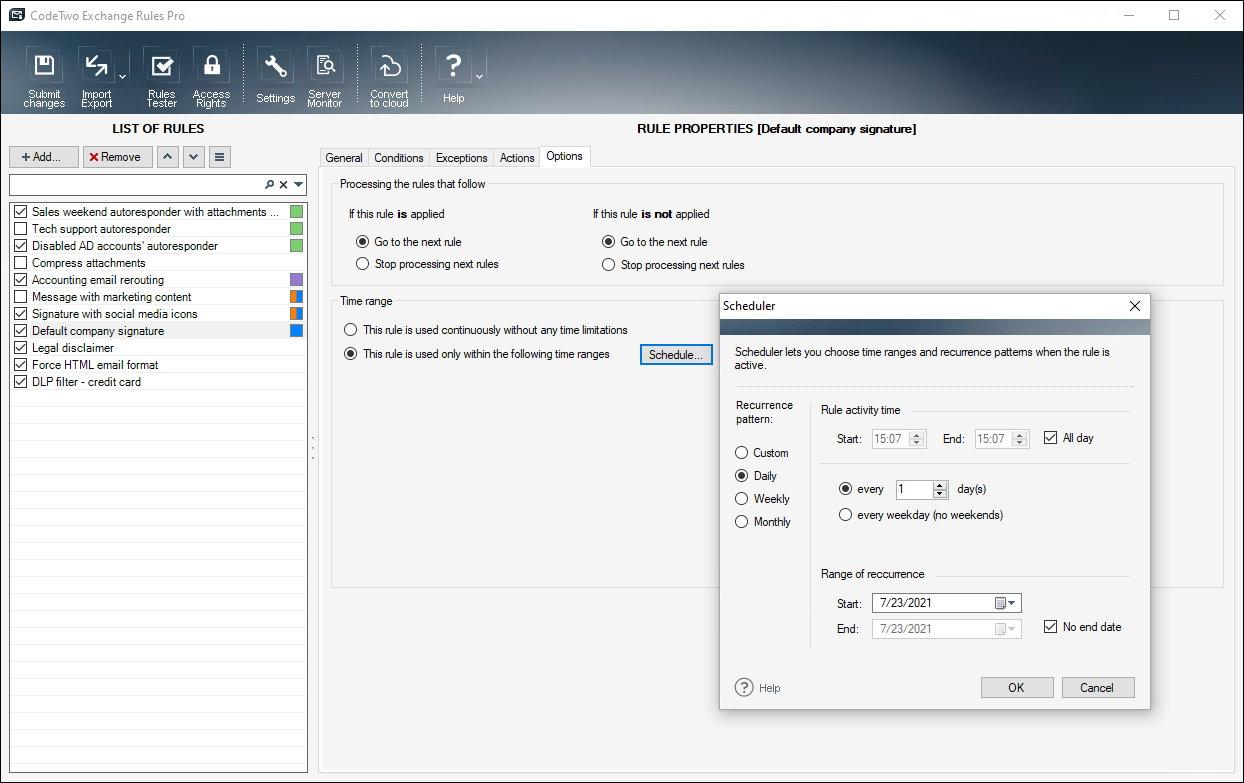Switch to the Conditions tab
The width and height of the screenshot is (1244, 783).
(x=399, y=158)
